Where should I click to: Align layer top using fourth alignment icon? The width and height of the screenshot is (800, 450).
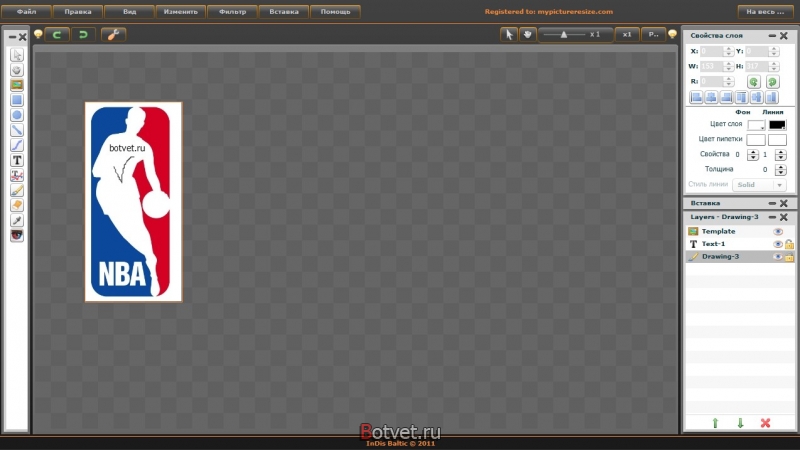coord(741,97)
